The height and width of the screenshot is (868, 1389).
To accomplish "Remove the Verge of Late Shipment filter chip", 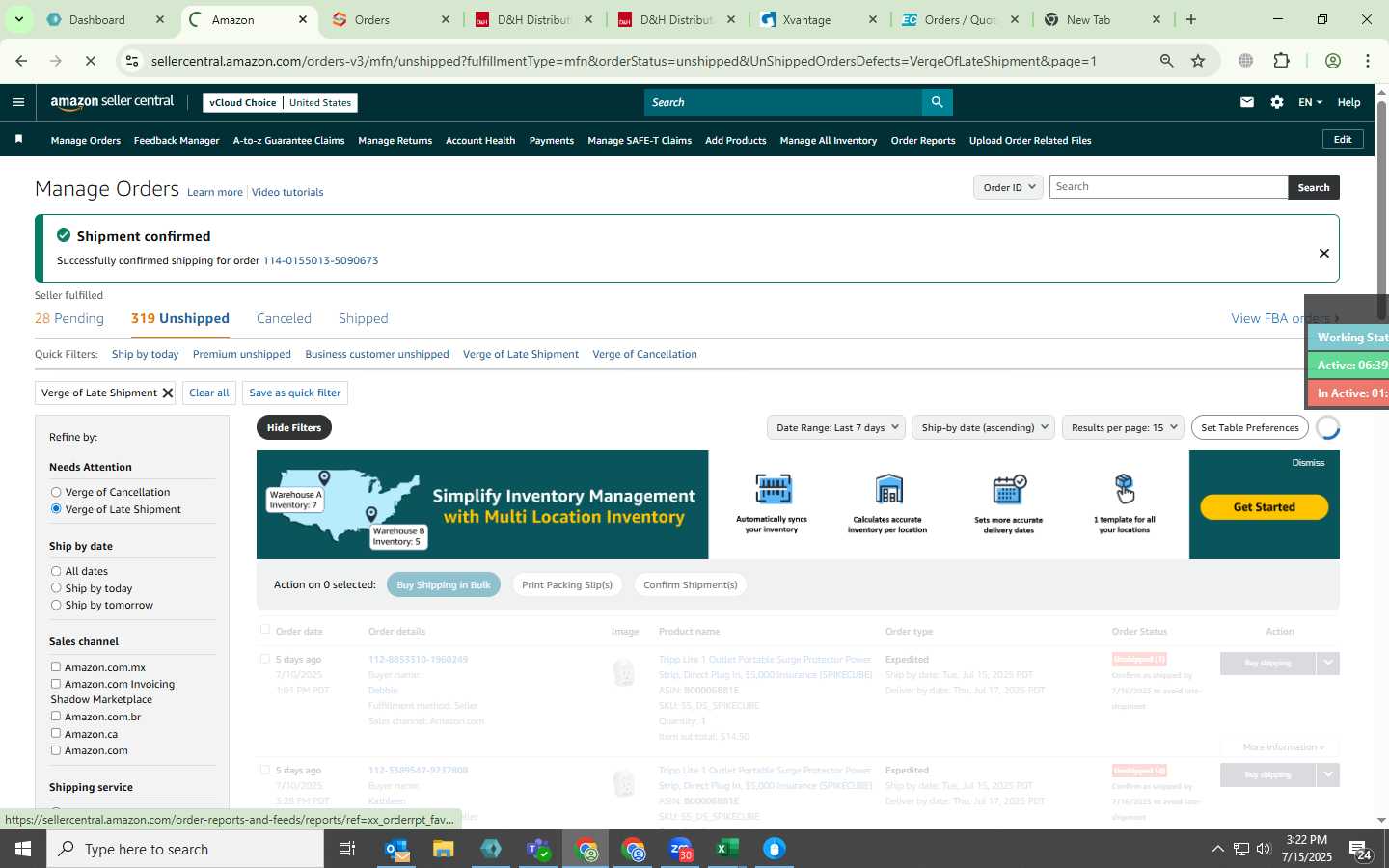I will coord(168,393).
